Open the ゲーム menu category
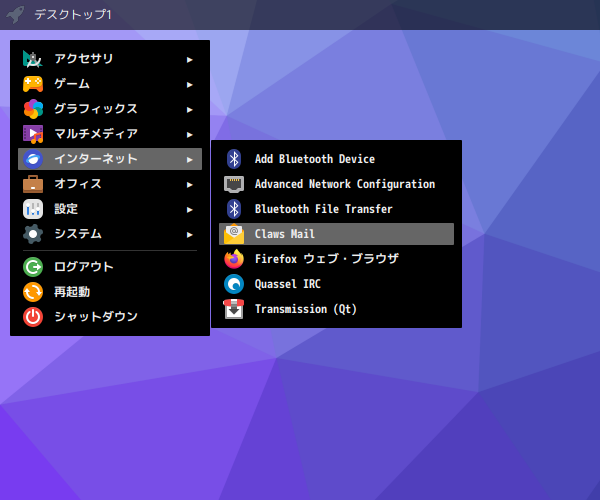The height and width of the screenshot is (500, 600). (110, 84)
